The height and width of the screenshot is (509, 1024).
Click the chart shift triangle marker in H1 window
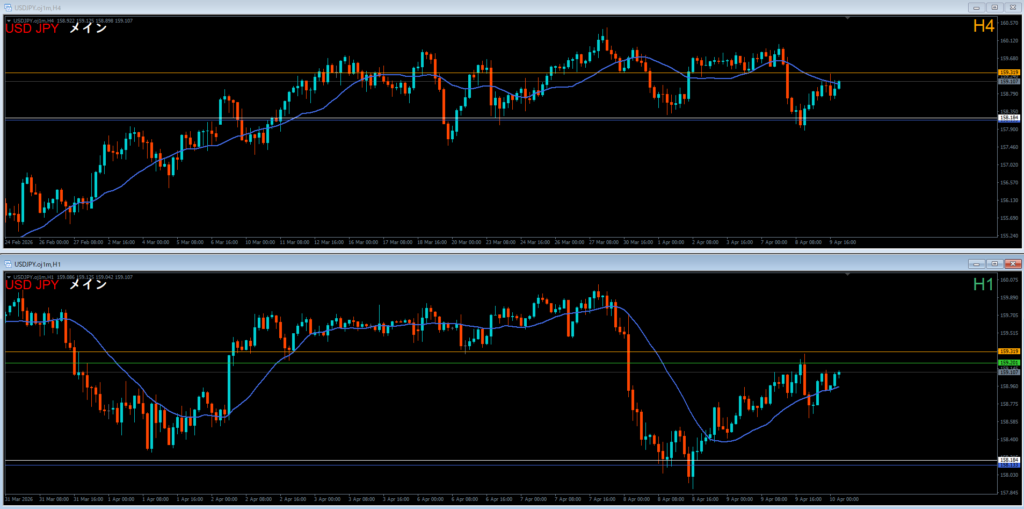pos(848,276)
